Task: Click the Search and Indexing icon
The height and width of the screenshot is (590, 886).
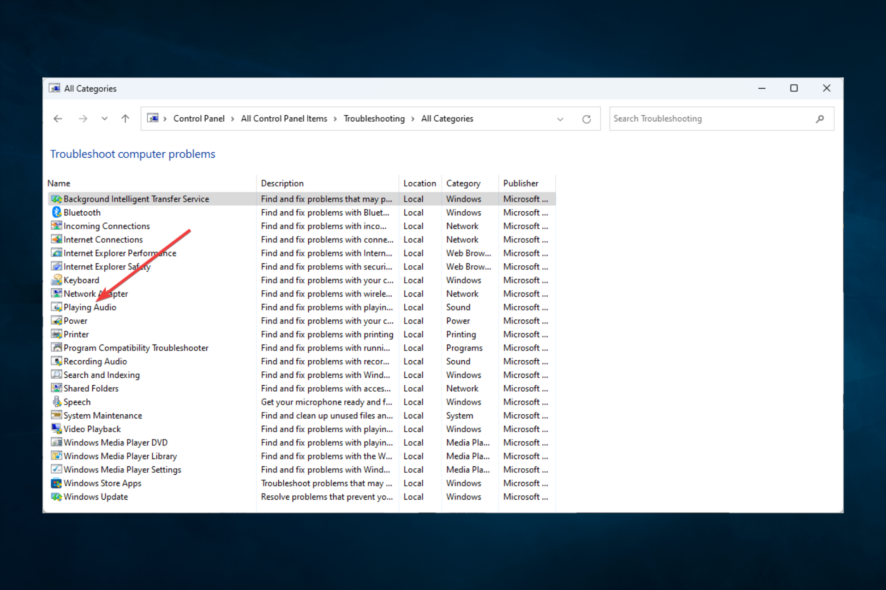Action: (x=57, y=375)
